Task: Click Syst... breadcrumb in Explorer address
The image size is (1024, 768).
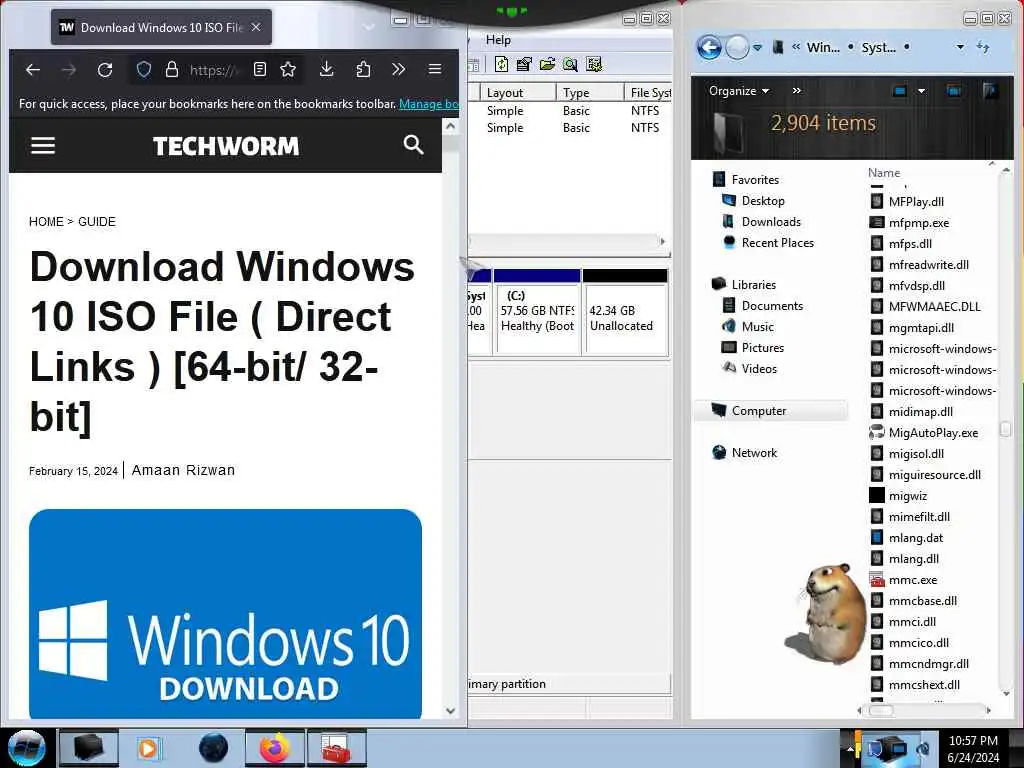Action: [878, 47]
